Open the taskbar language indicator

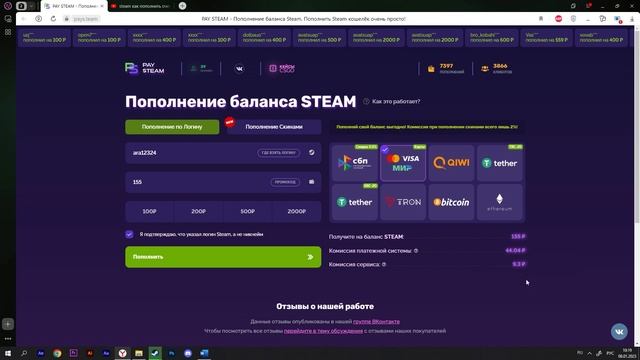610,353
